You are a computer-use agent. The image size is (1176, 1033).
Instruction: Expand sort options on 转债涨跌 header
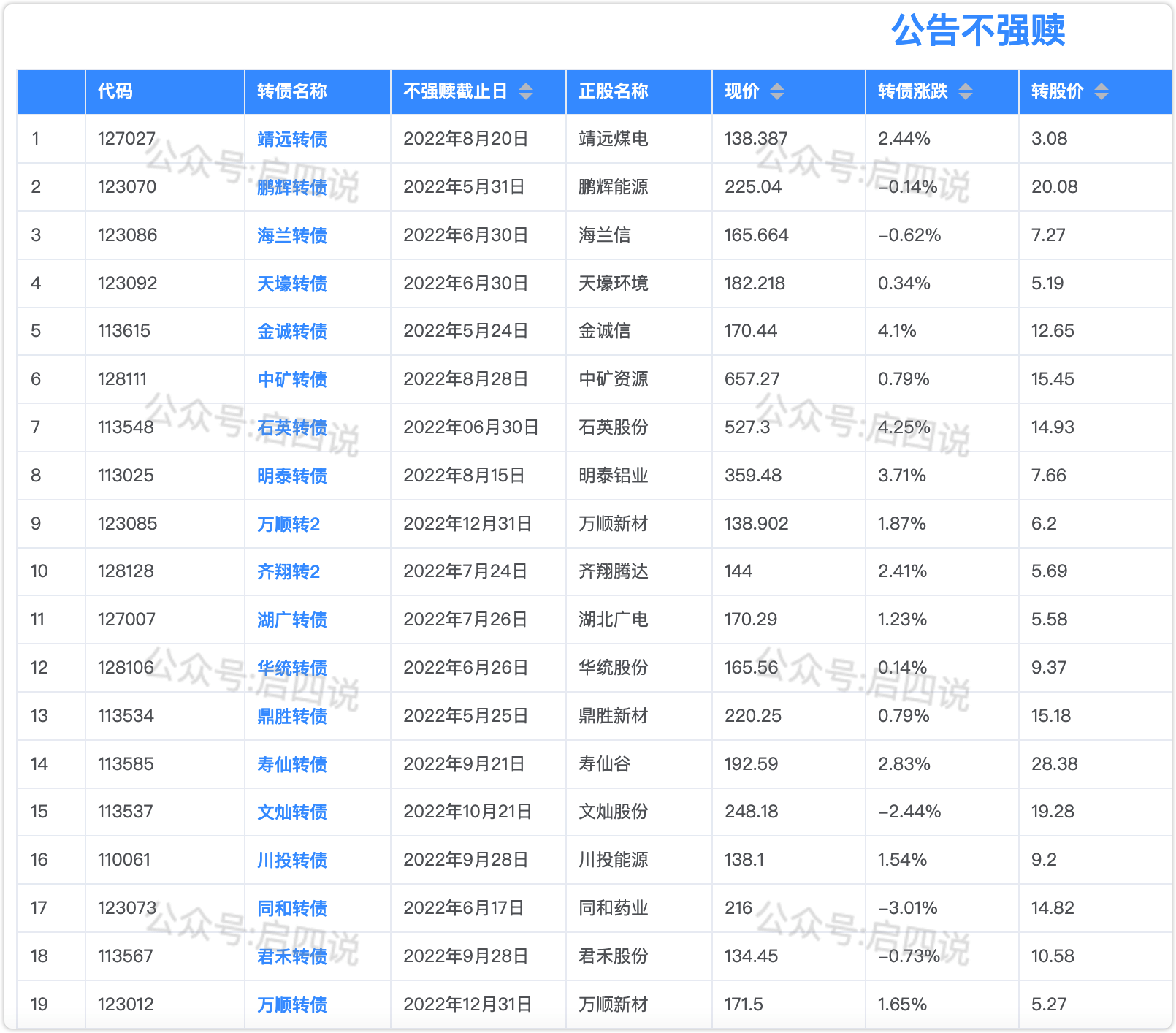point(966,92)
